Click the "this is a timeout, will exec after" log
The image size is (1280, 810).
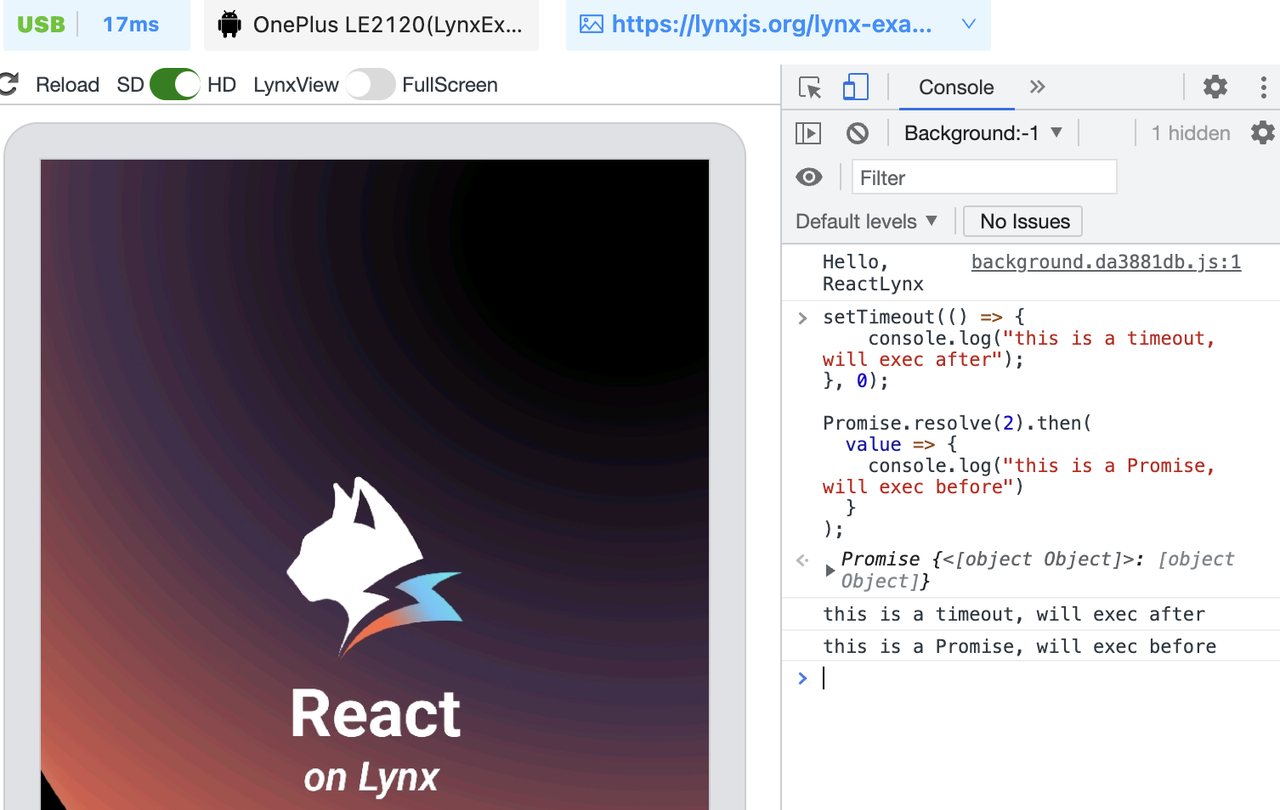(x=1014, y=614)
